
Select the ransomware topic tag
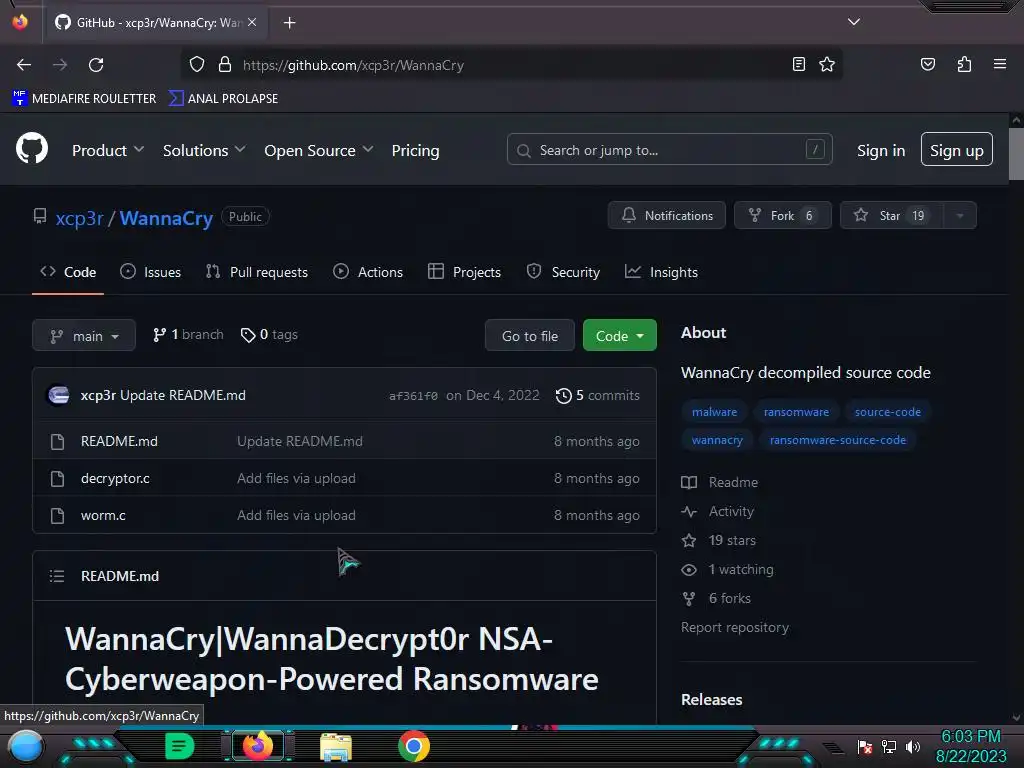coord(796,412)
